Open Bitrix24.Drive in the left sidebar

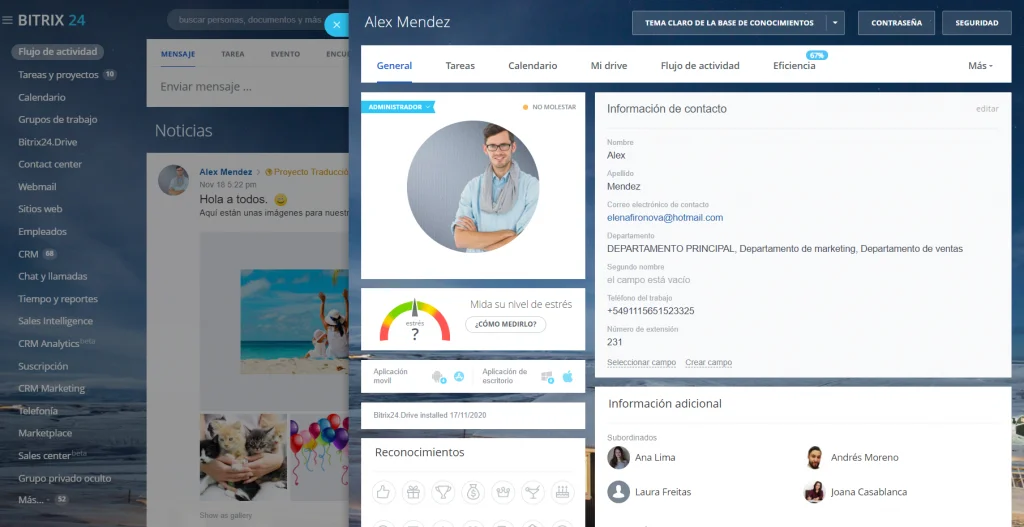(x=48, y=142)
